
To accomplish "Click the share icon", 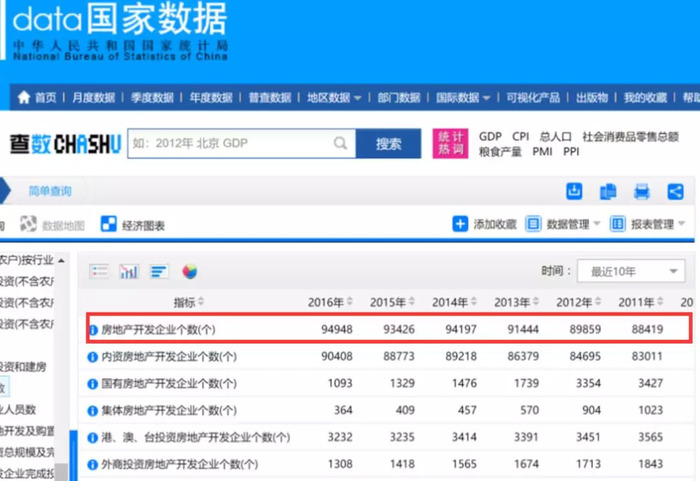I will (x=675, y=192).
